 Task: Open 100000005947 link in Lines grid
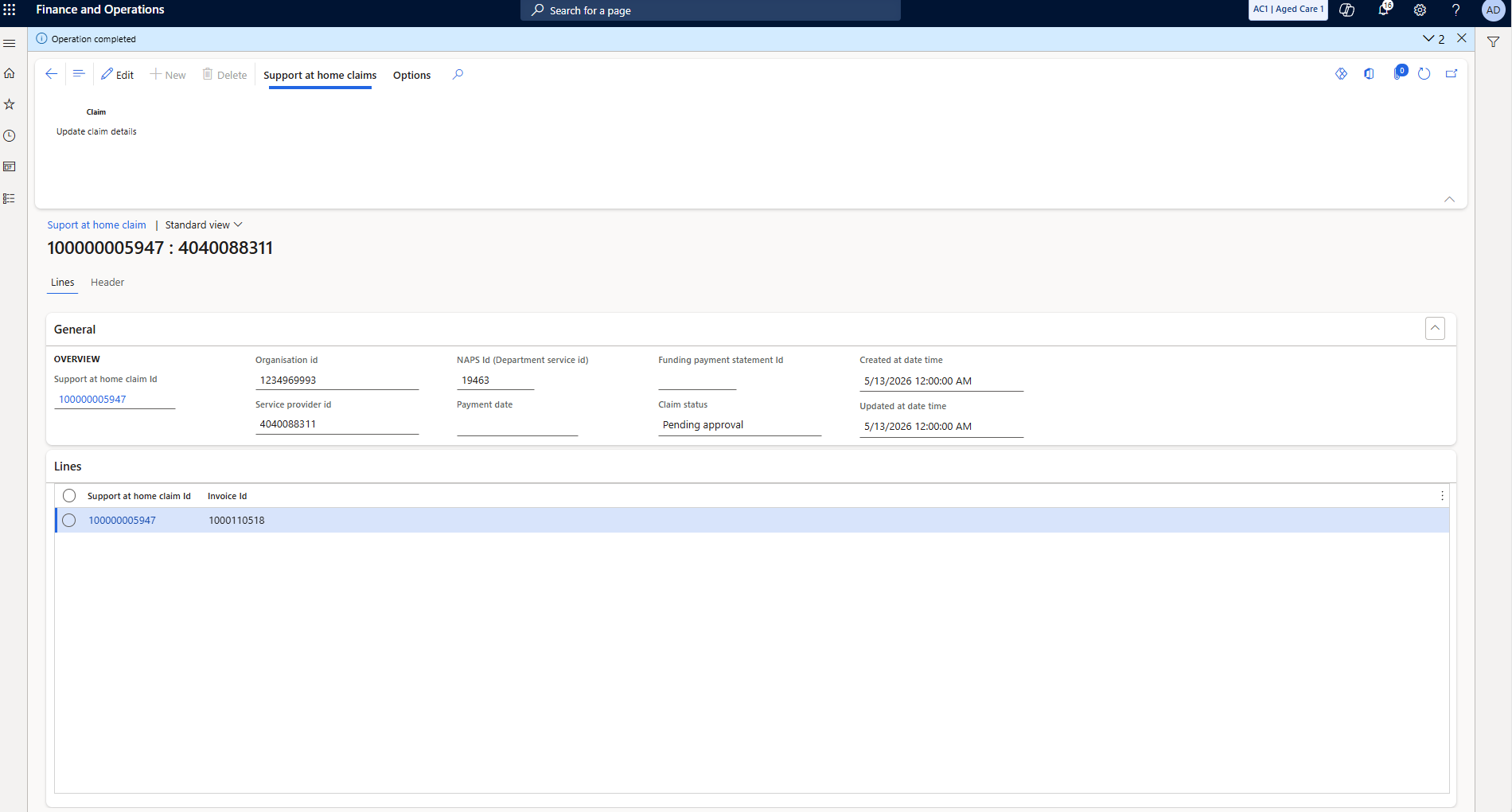122,521
